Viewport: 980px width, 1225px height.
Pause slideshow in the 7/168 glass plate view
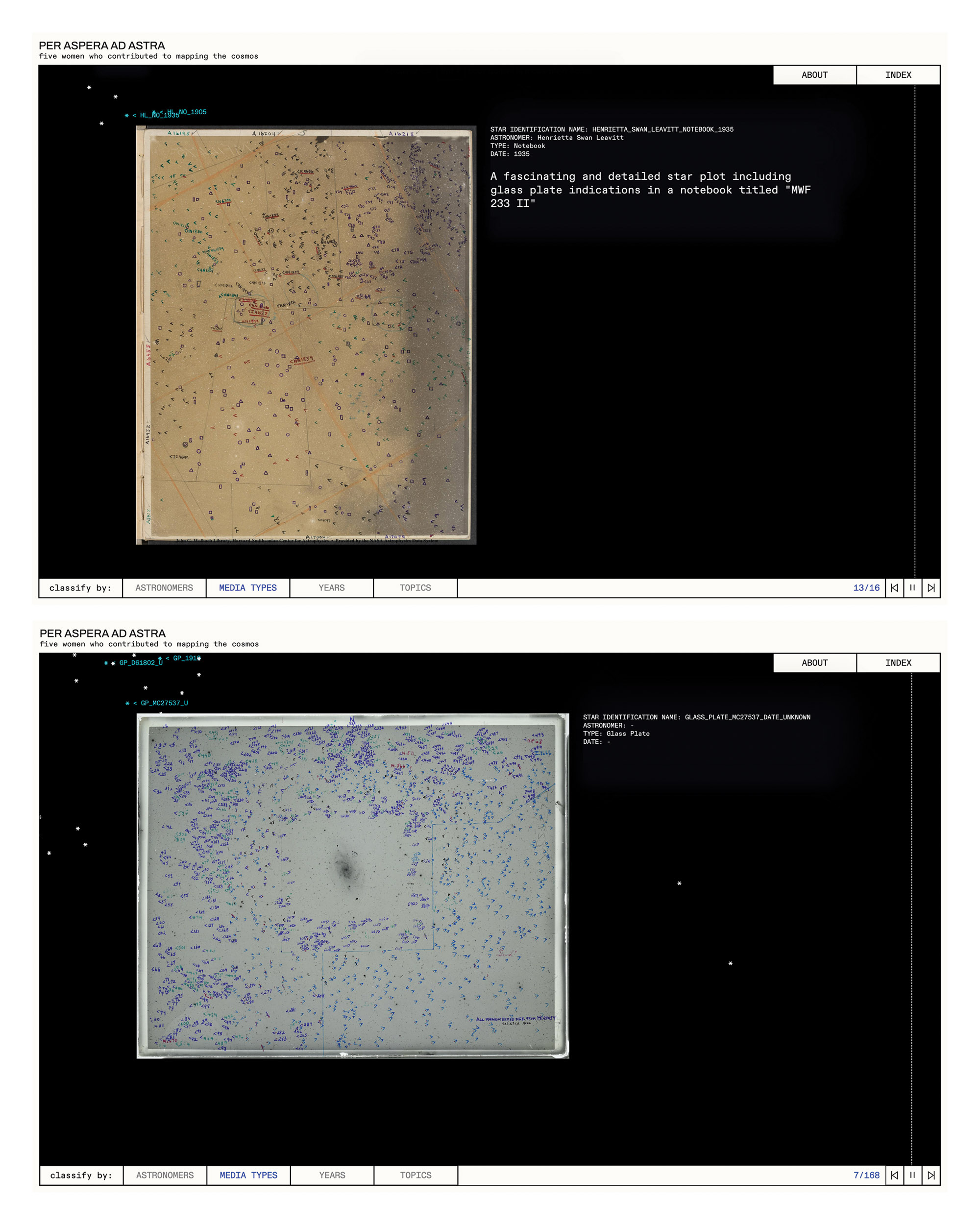[x=912, y=1175]
